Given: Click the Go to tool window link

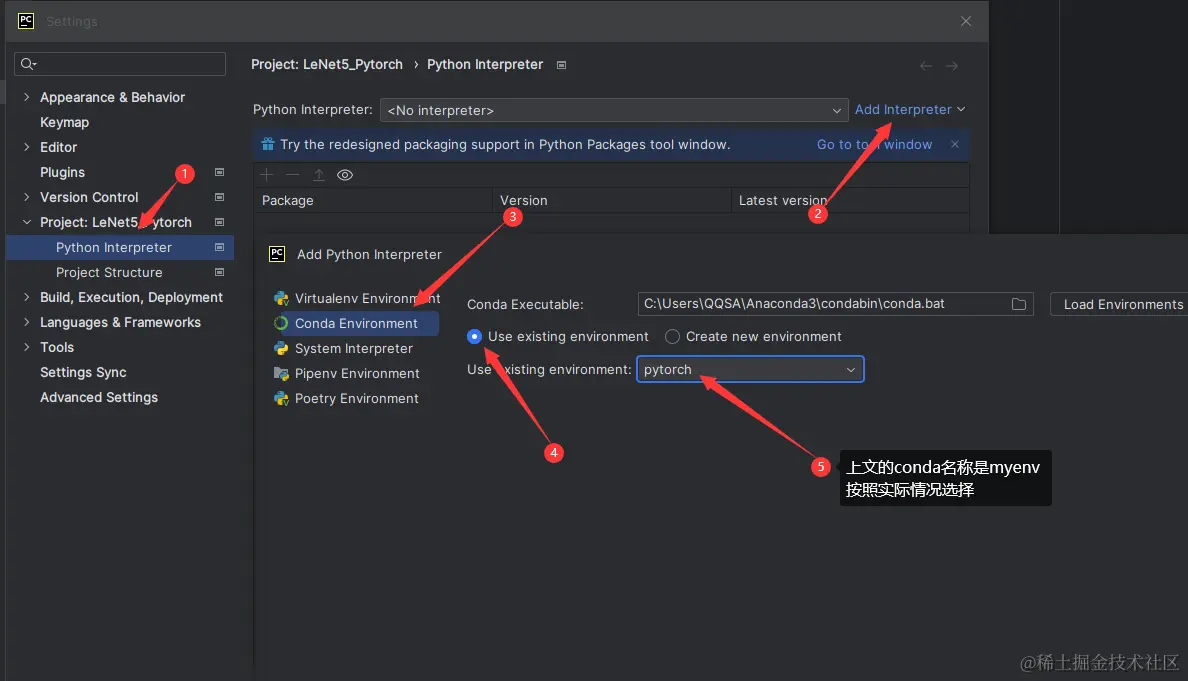Looking at the screenshot, I should tap(874, 144).
